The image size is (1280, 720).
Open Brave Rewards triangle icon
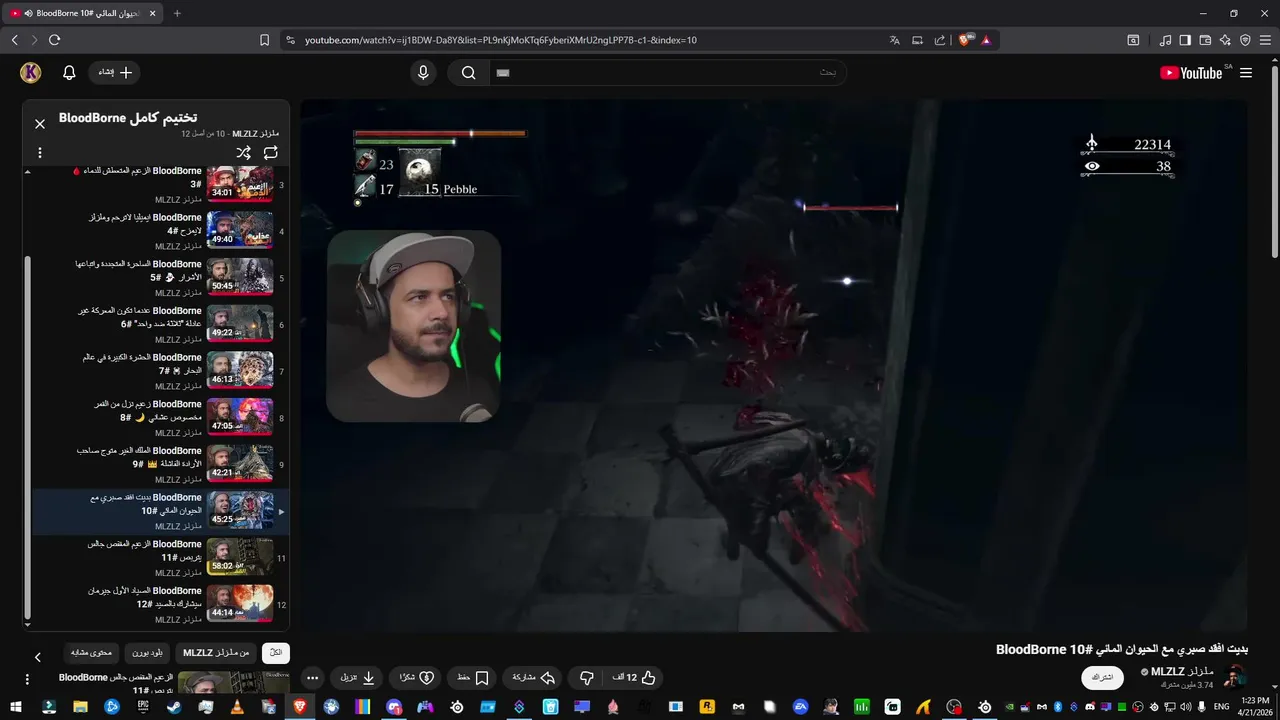[x=986, y=40]
